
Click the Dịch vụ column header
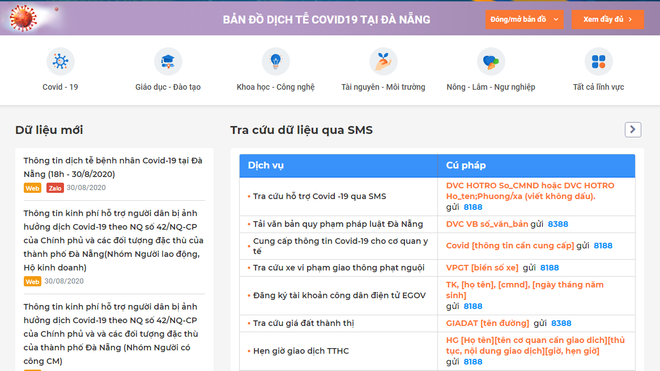338,165
